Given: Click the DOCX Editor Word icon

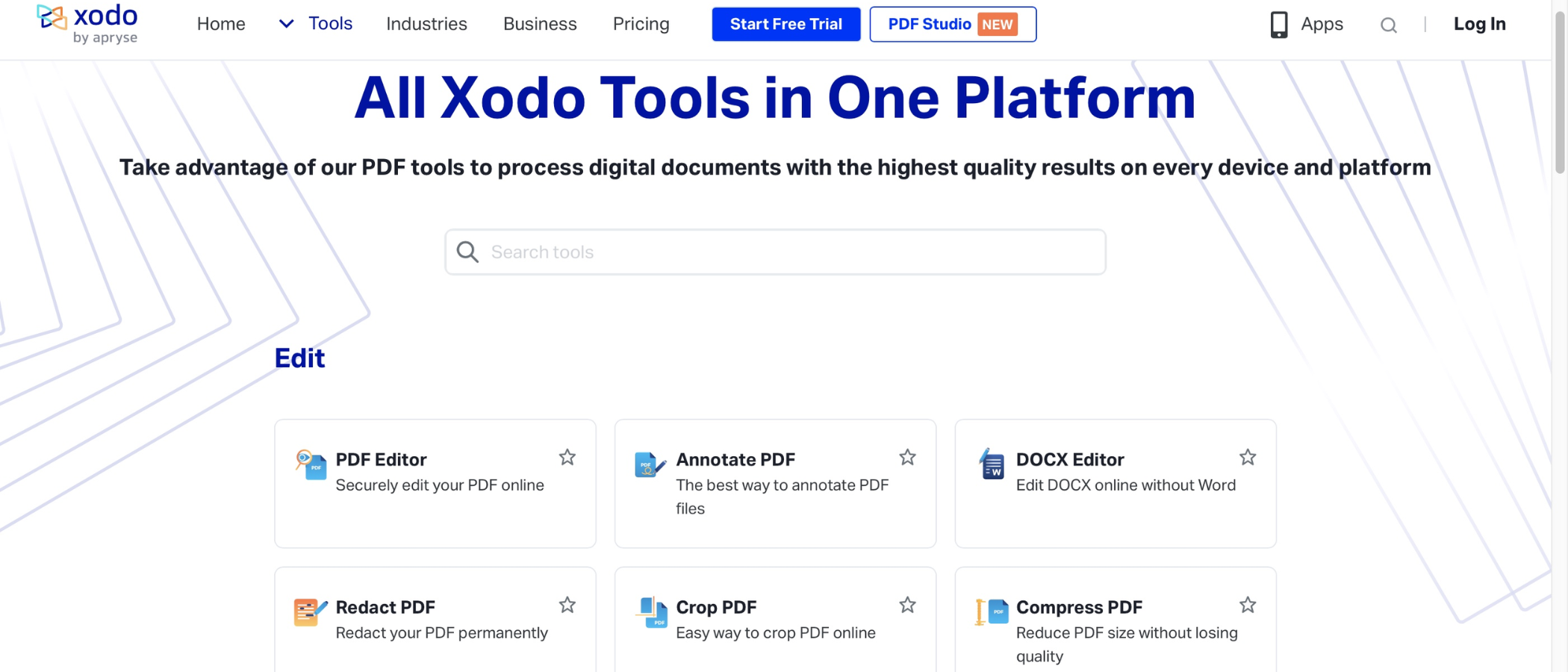Looking at the screenshot, I should pyautogui.click(x=992, y=464).
